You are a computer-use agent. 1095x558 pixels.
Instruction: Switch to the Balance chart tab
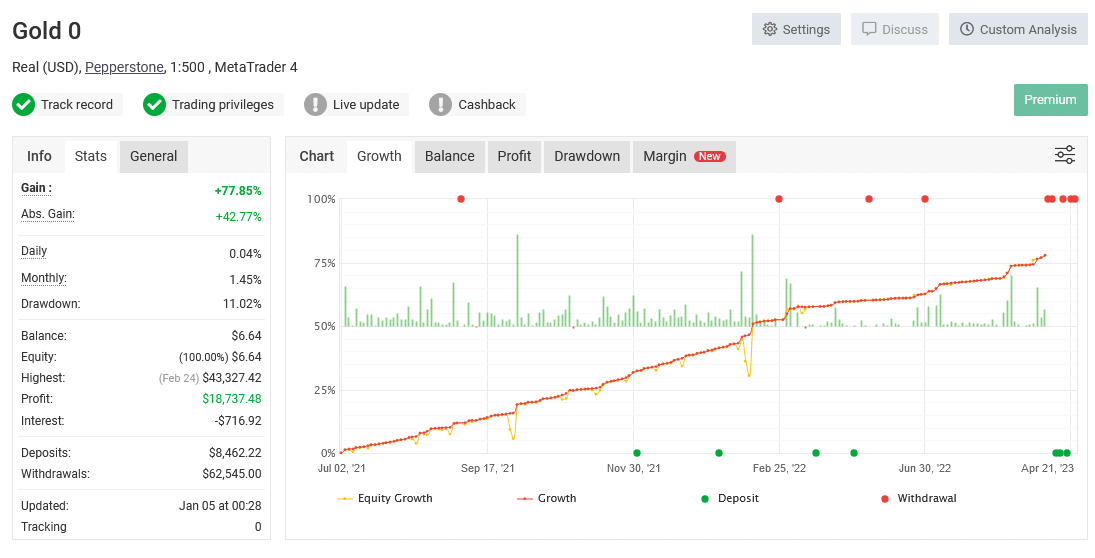coord(449,156)
